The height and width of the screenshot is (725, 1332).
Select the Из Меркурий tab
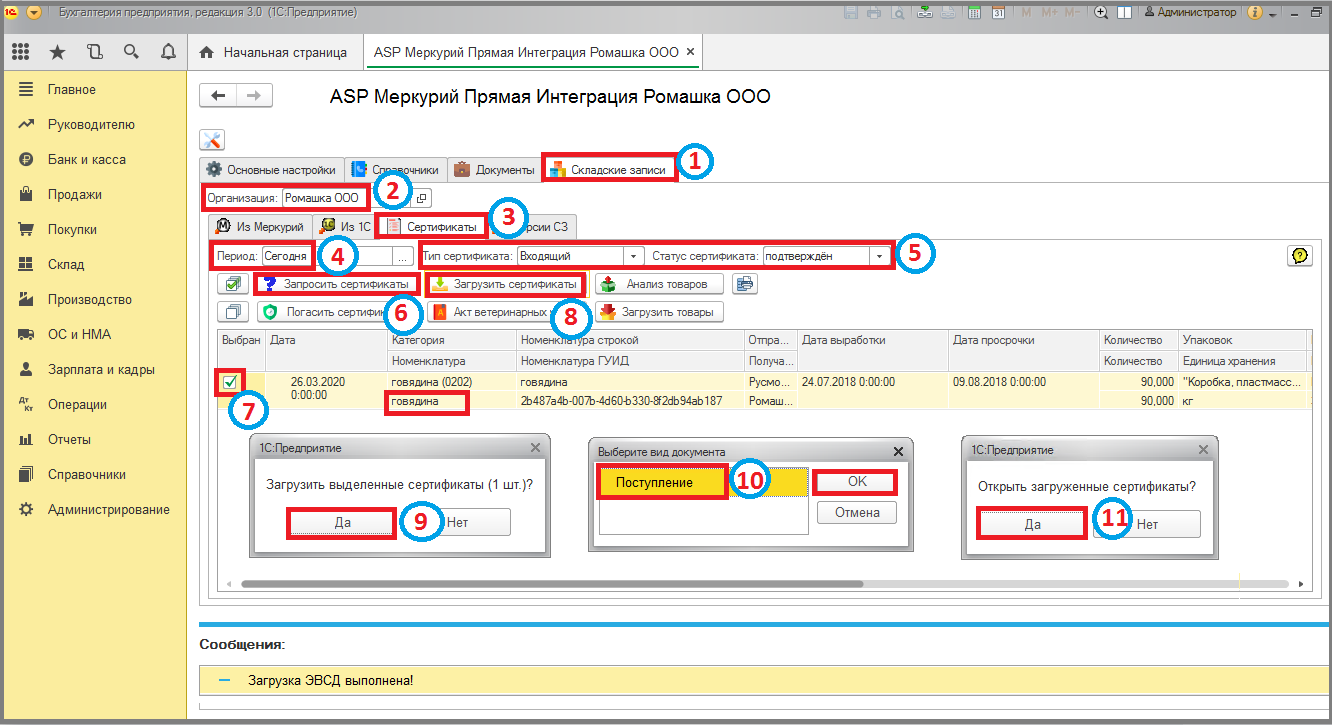click(260, 227)
